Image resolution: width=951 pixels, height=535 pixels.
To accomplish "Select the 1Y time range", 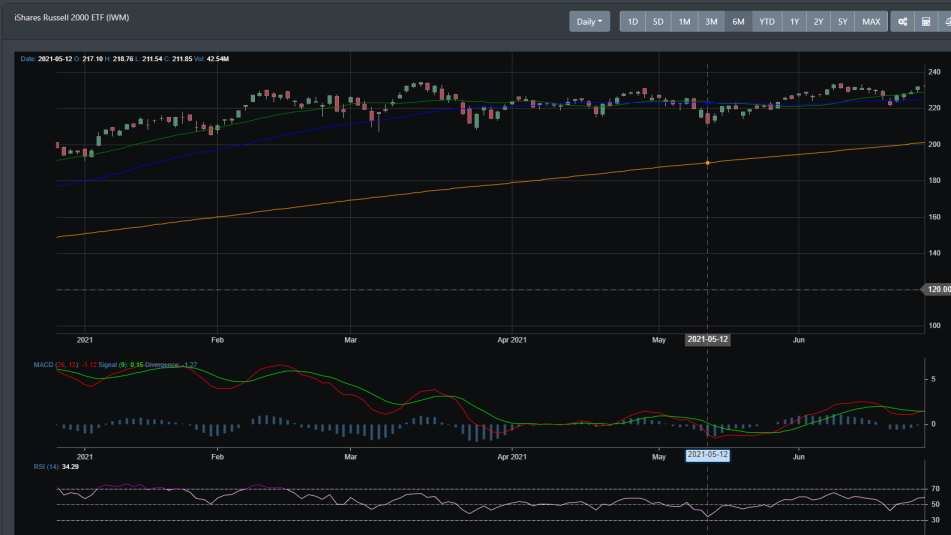I will 794,22.
